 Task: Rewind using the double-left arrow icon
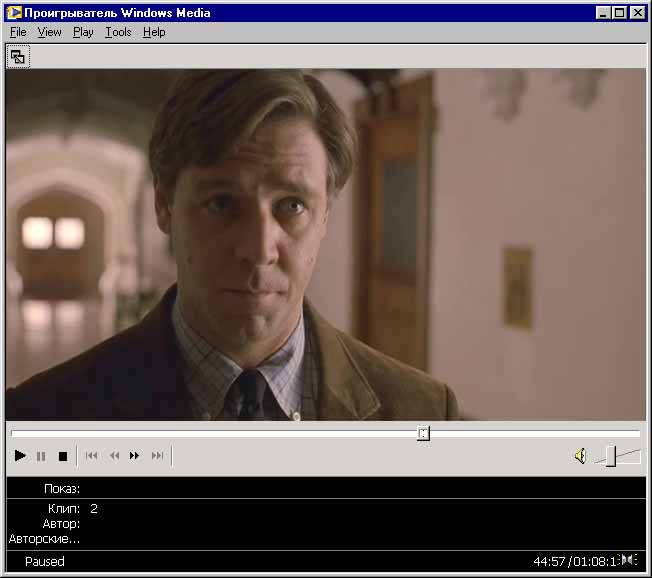click(x=114, y=456)
